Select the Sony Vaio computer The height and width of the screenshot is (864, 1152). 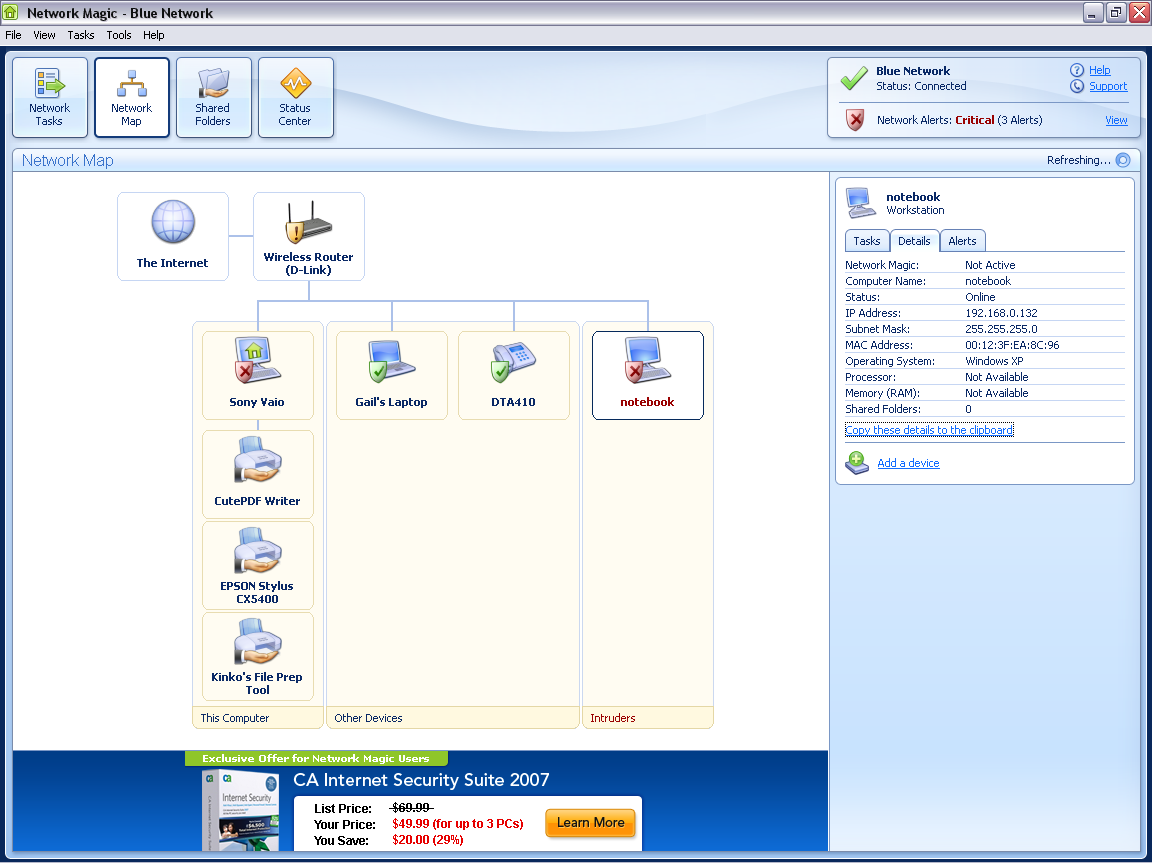click(258, 375)
